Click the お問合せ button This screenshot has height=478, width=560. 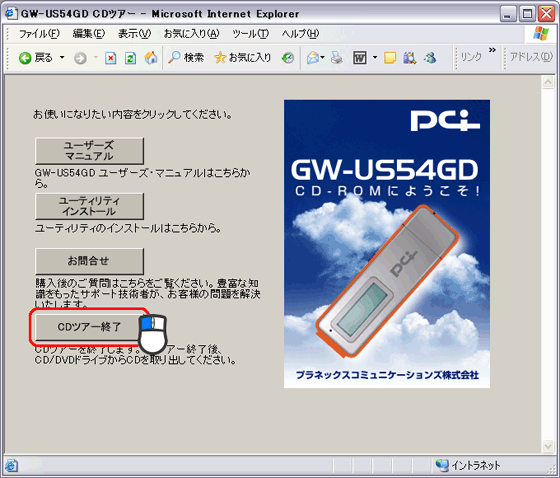click(89, 261)
